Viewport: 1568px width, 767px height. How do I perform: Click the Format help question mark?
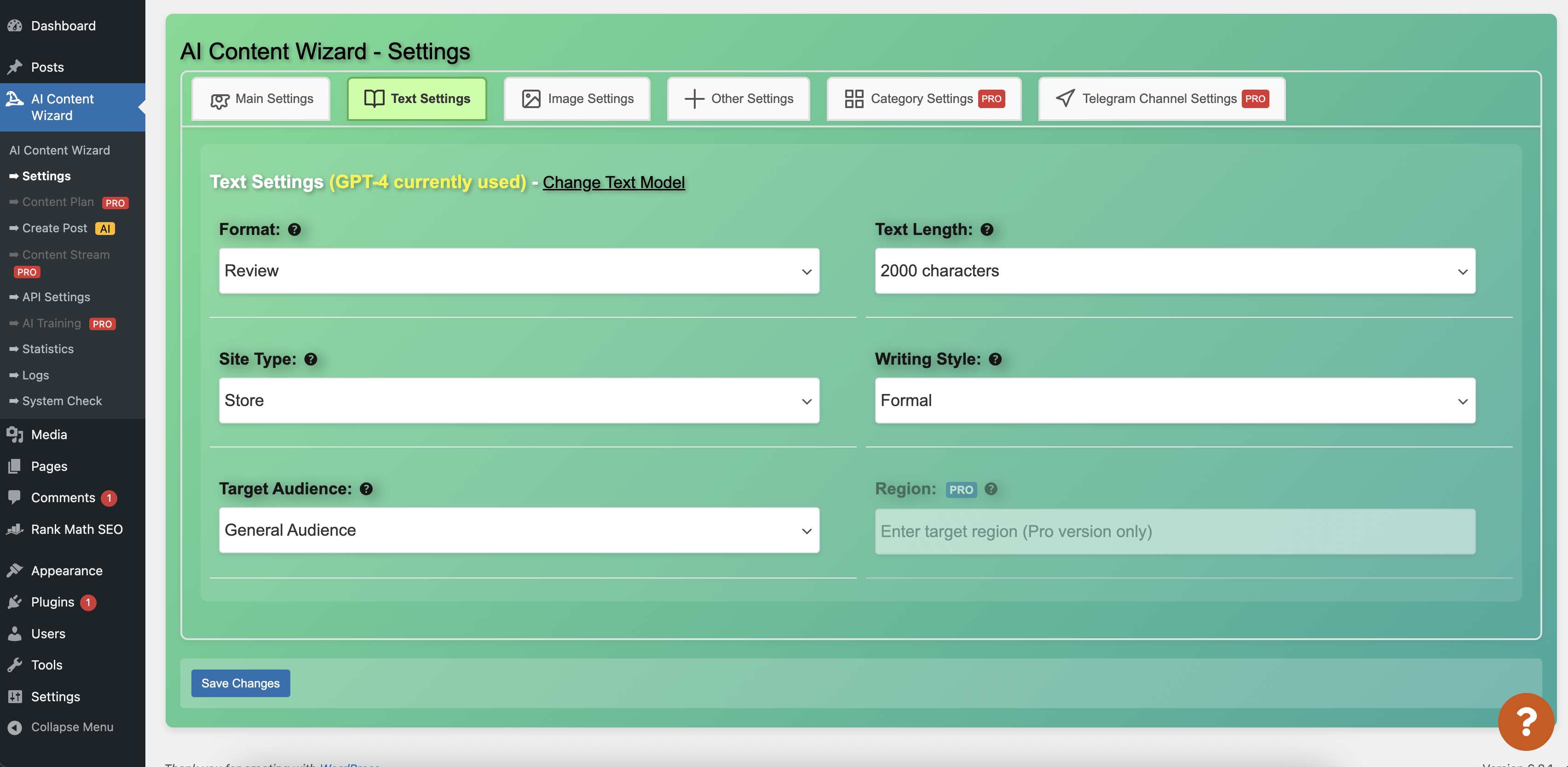[x=294, y=229]
